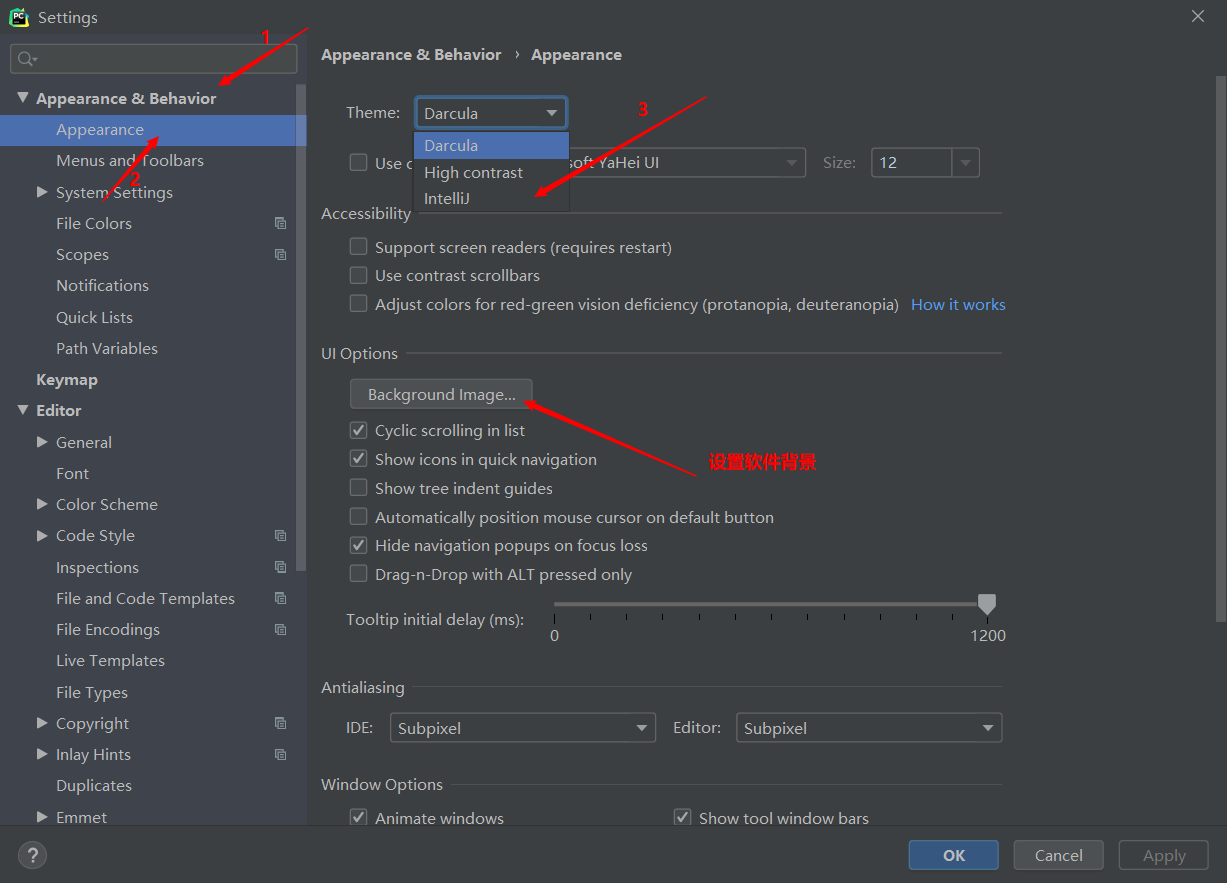
Task: Expand the Emmet tree node
Action: tap(42, 817)
